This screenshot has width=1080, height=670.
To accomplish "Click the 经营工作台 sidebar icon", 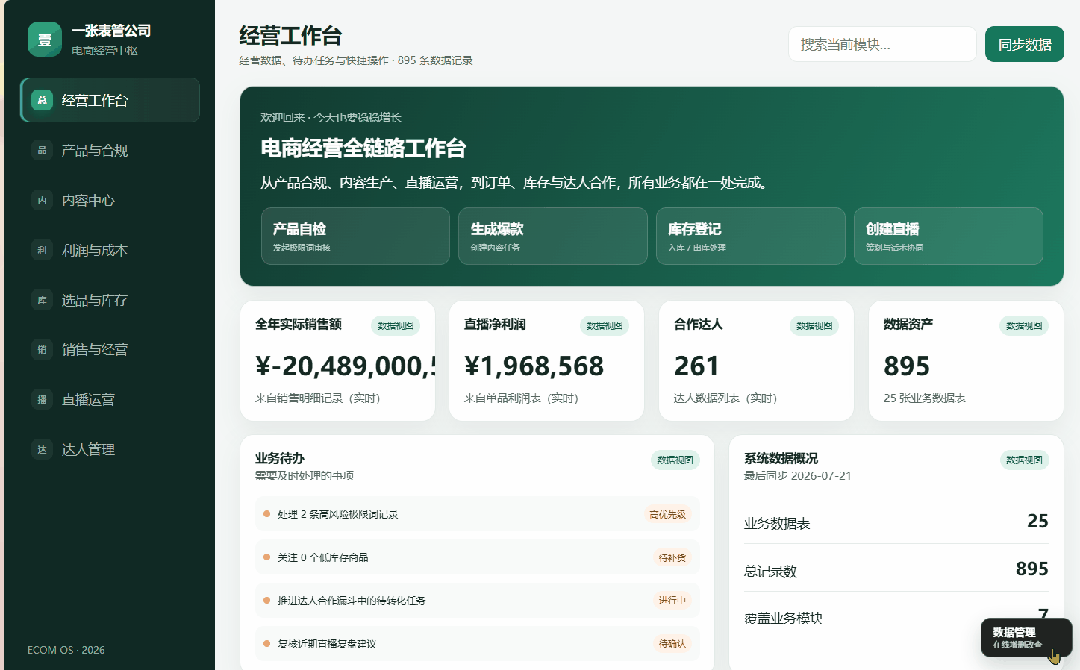I will point(42,101).
